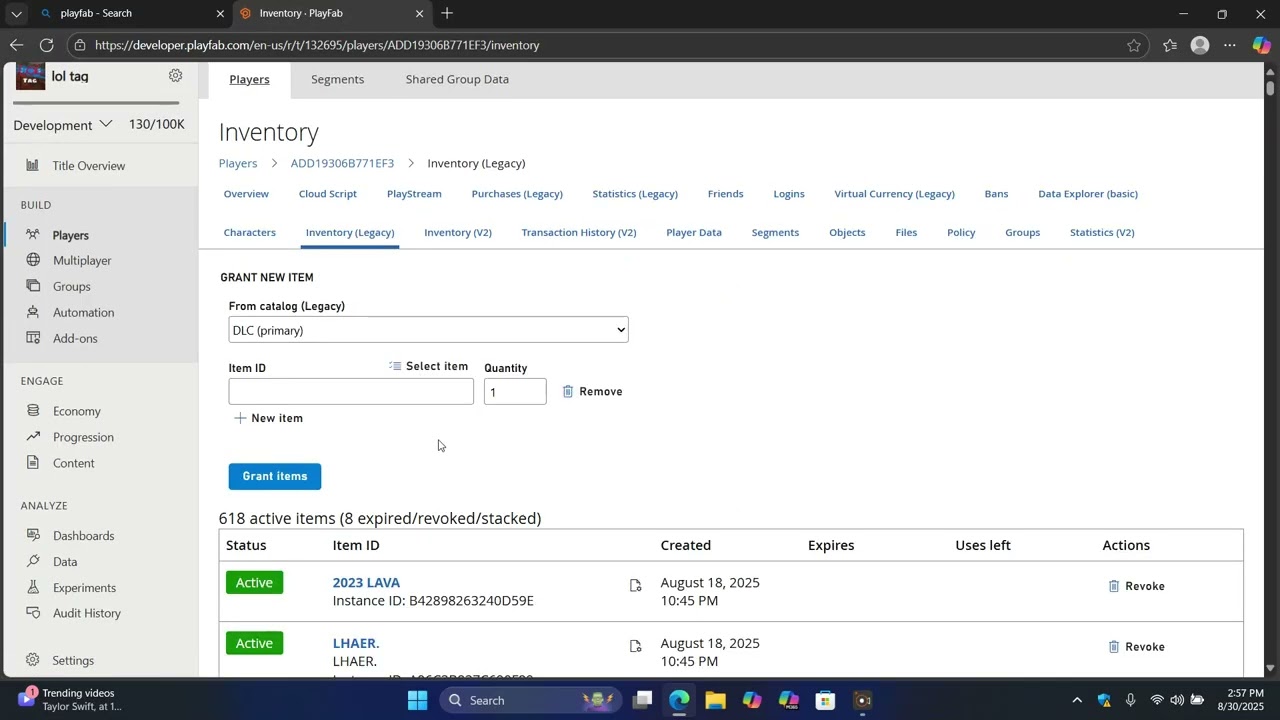Open the browser tab list chevron

pyautogui.click(x=16, y=14)
